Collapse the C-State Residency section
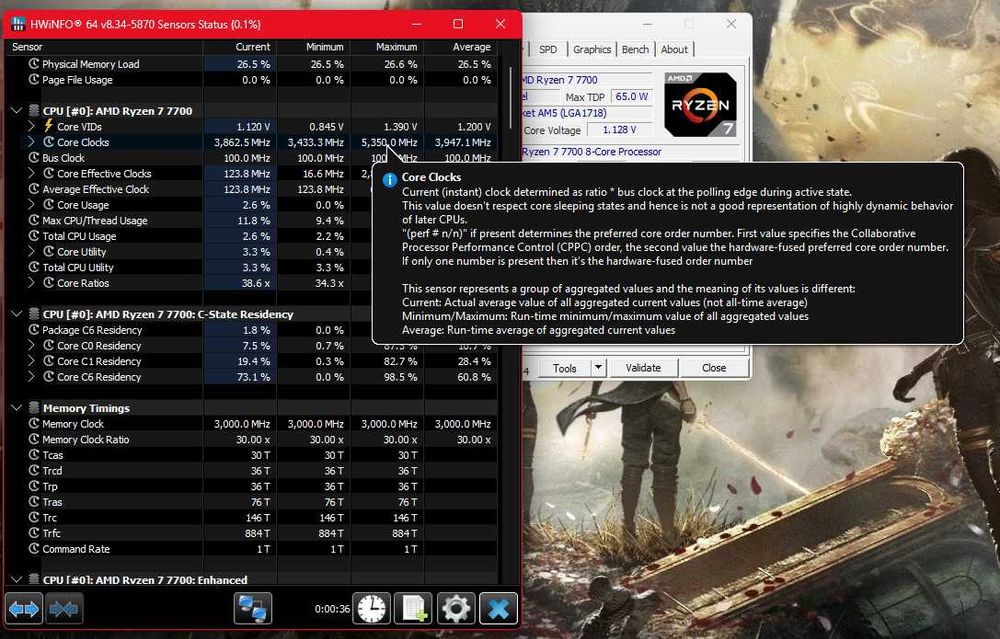The width and height of the screenshot is (1000, 639). (16, 314)
